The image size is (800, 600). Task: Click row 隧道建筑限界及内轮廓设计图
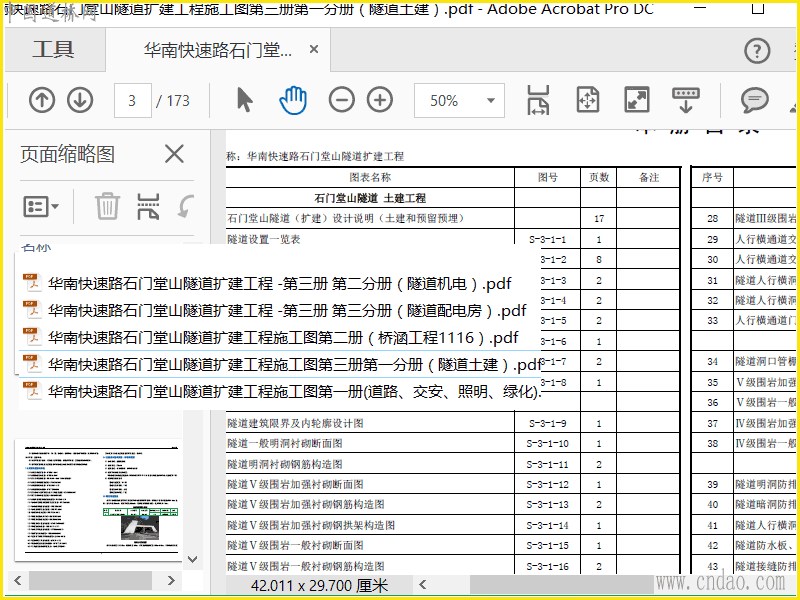295,423
